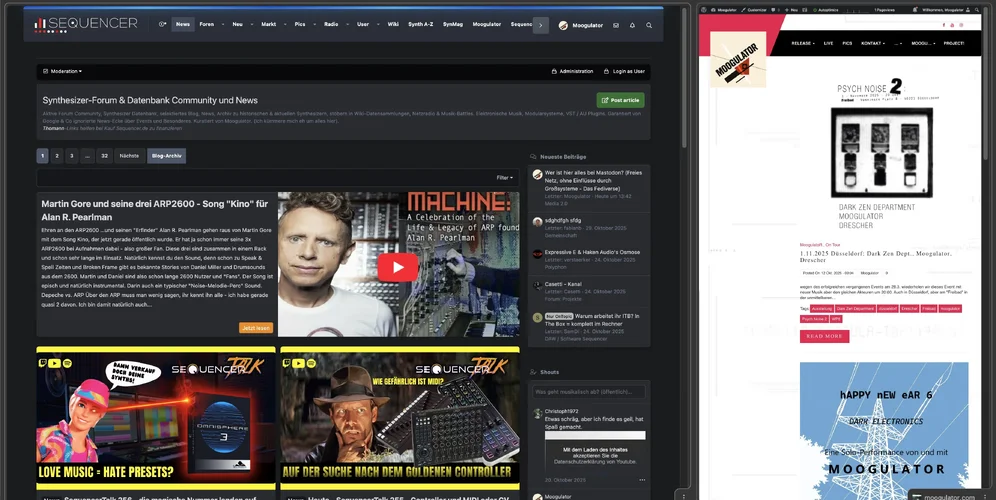This screenshot has height=500, width=996.
Task: Open the pagination ellipsis '…' button
Action: (x=88, y=156)
